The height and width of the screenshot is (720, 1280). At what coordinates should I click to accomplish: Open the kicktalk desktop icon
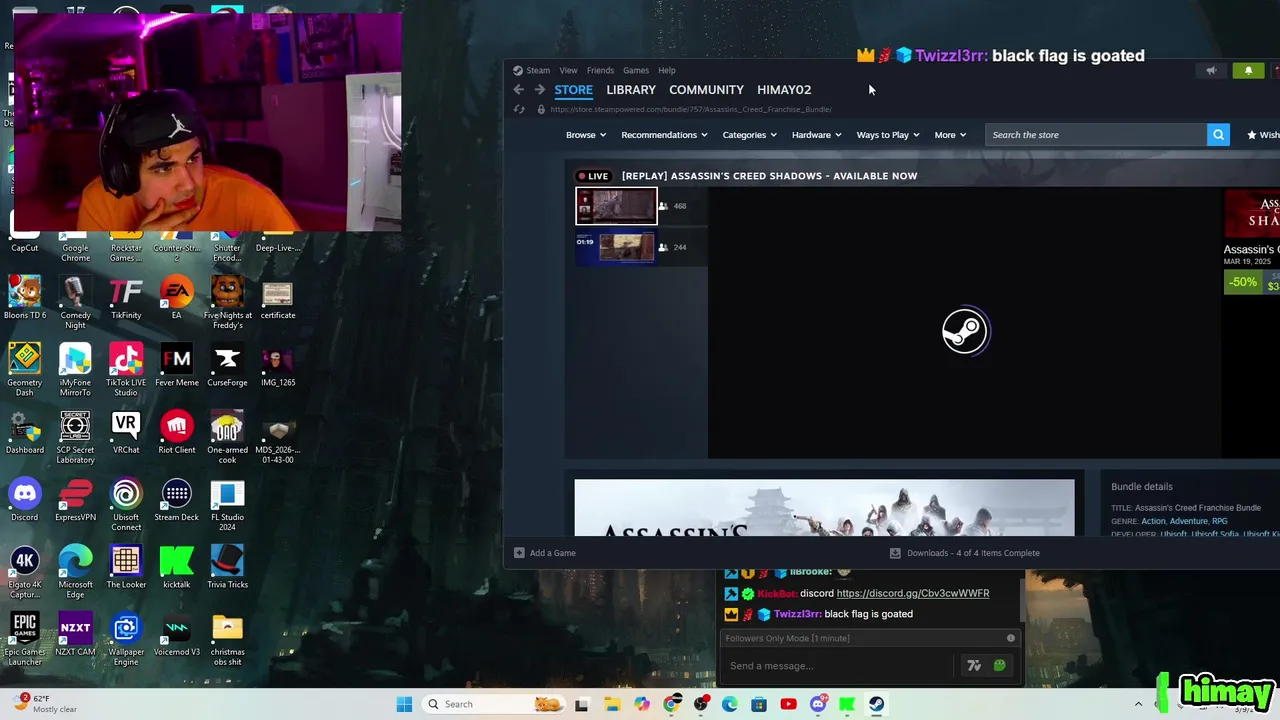pos(176,567)
